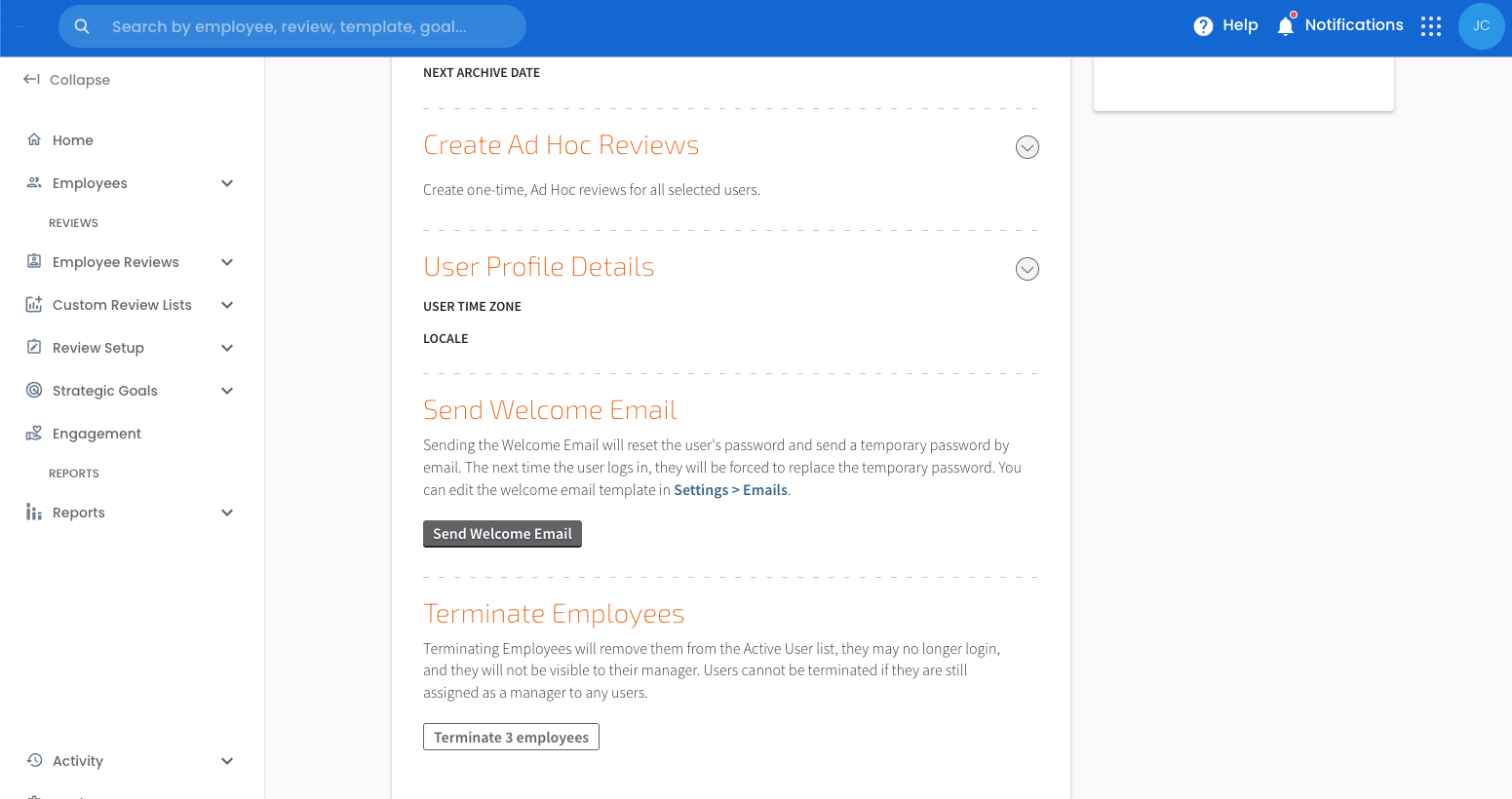Click the Engagement hand-heart icon
This screenshot has height=799, width=1512.
(34, 433)
